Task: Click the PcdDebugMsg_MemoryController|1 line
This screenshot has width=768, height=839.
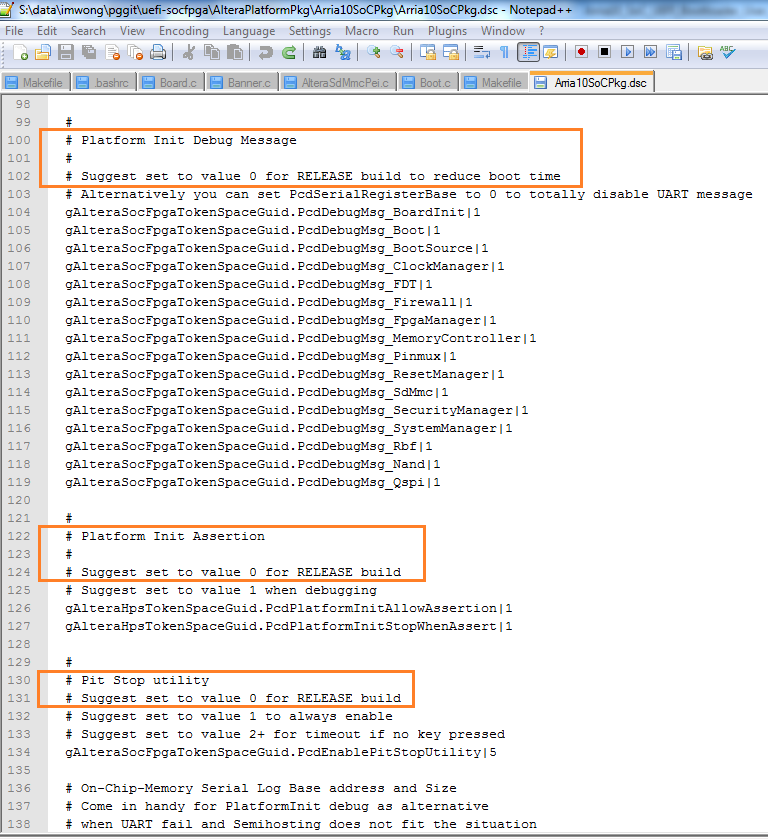Action: click(x=301, y=338)
